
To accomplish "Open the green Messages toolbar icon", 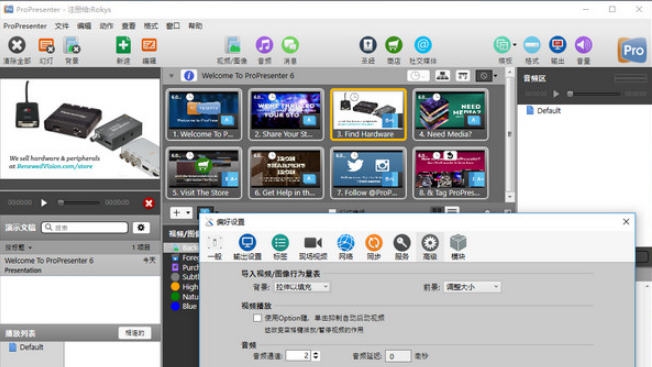I will pos(290,45).
